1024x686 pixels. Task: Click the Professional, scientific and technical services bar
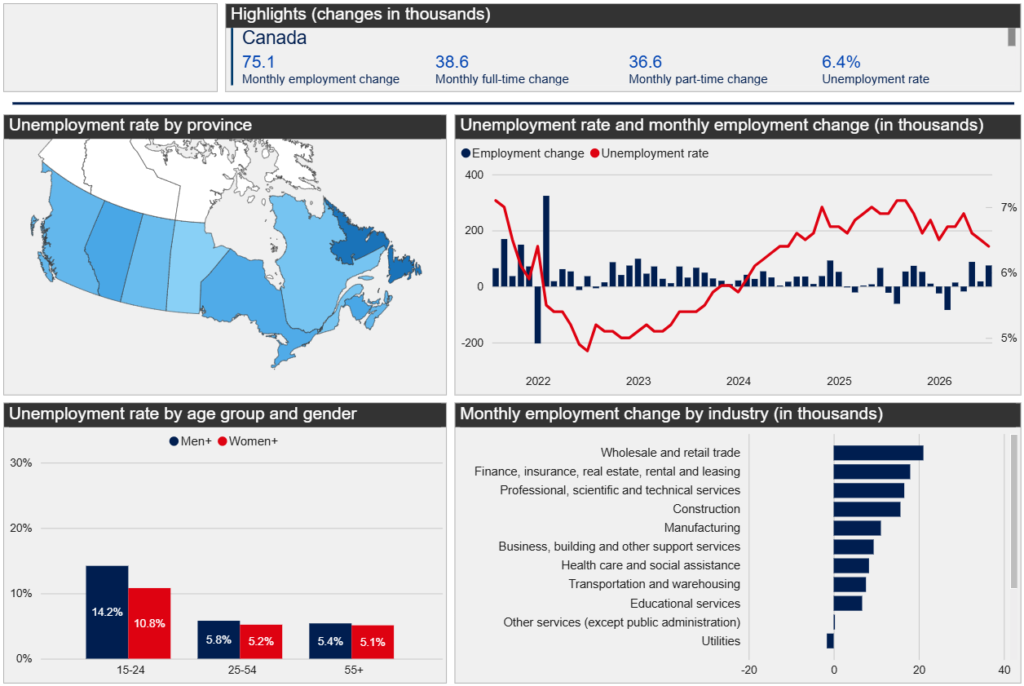[869, 491]
